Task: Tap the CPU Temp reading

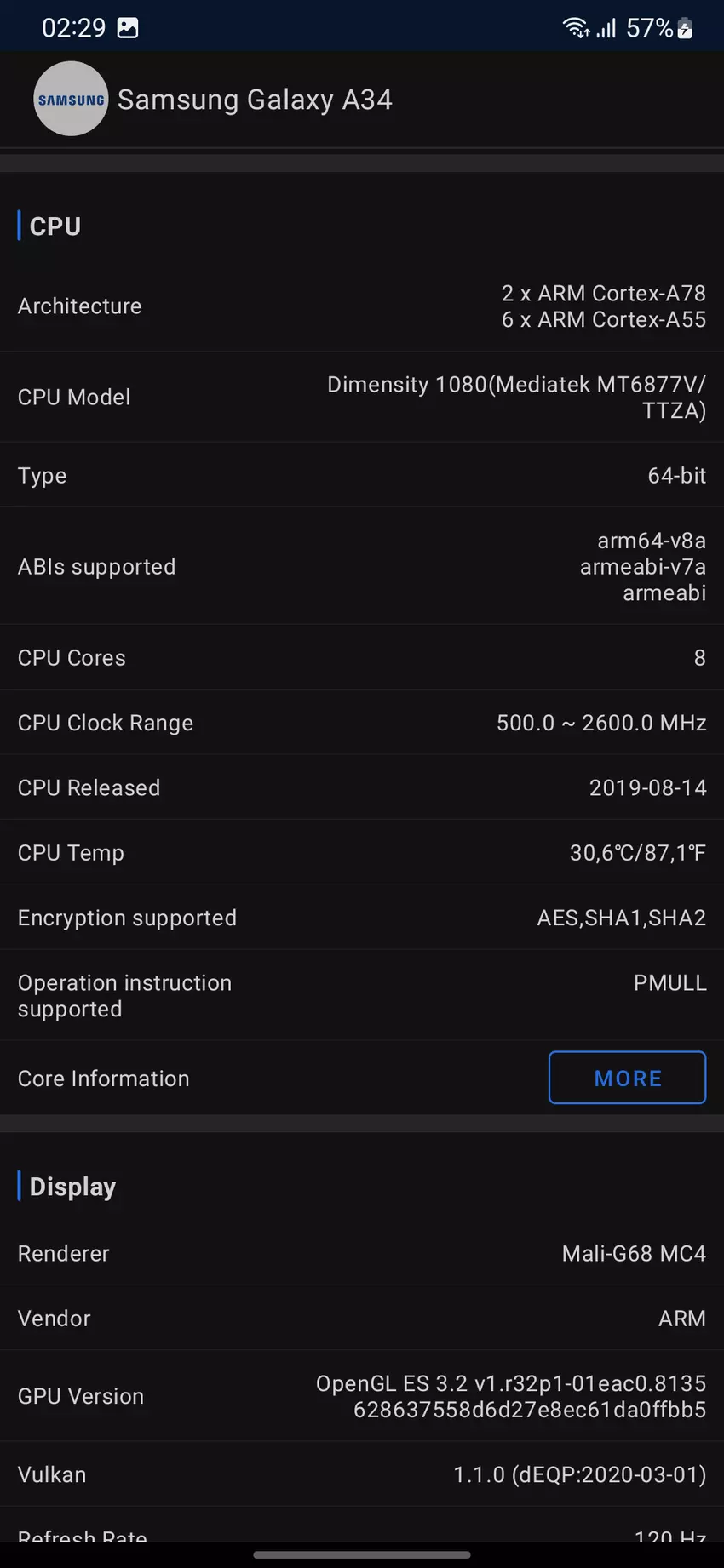Action: click(637, 853)
